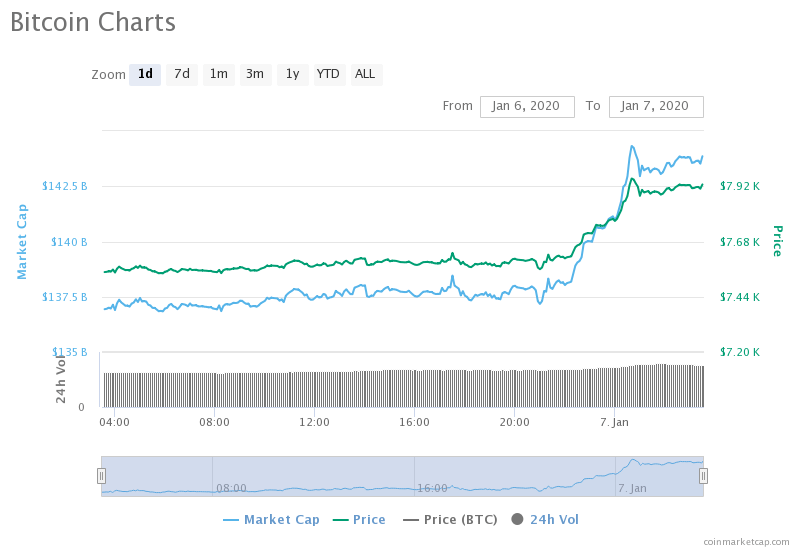Click the Bitcoin Charts heading
Viewport: 800px width, 550px height.
[93, 22]
